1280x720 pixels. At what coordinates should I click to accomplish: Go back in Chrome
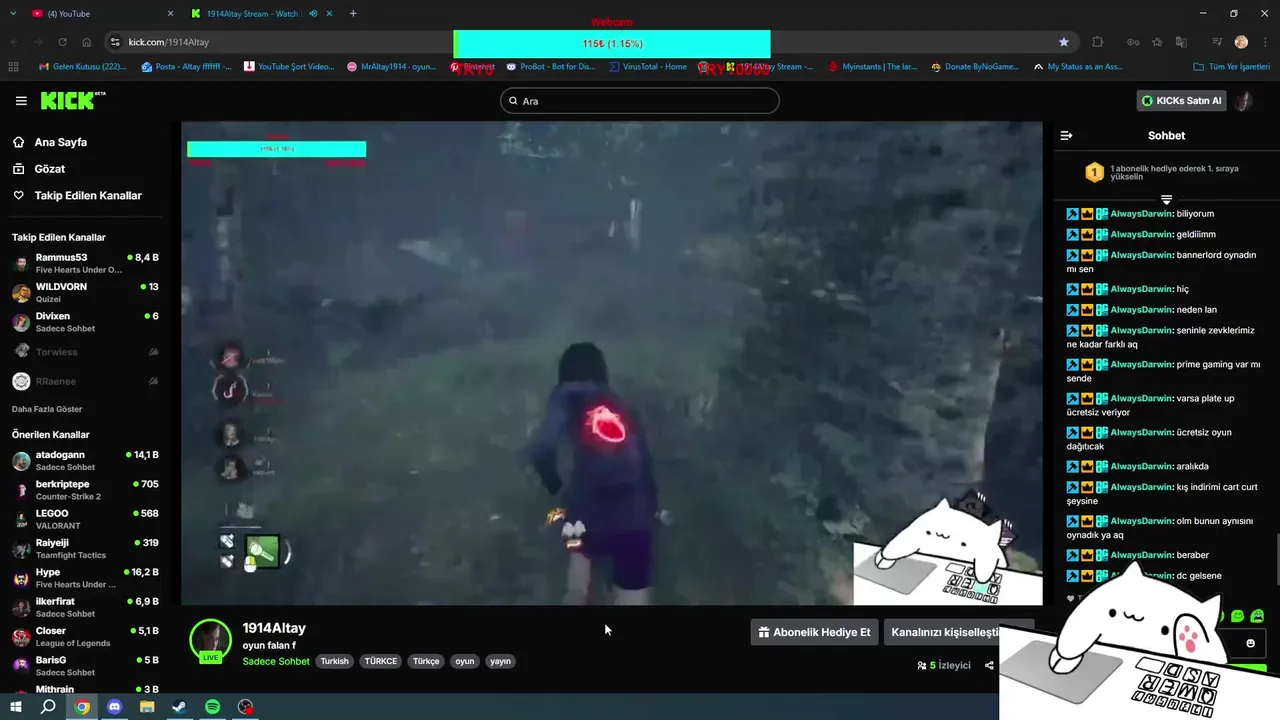tap(14, 42)
